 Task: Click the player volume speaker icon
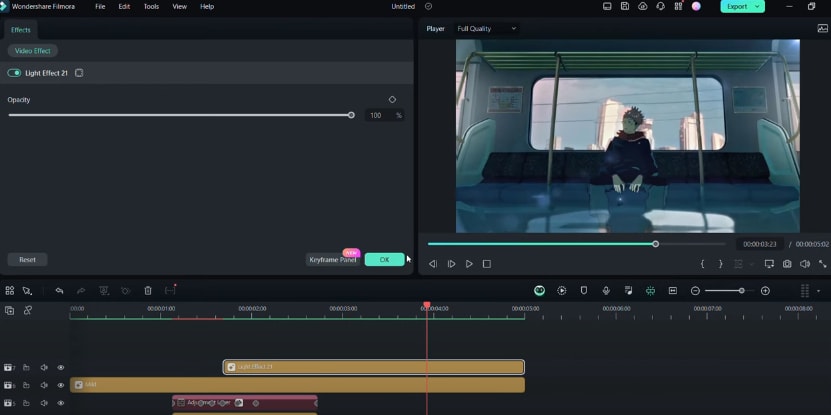tap(805, 263)
